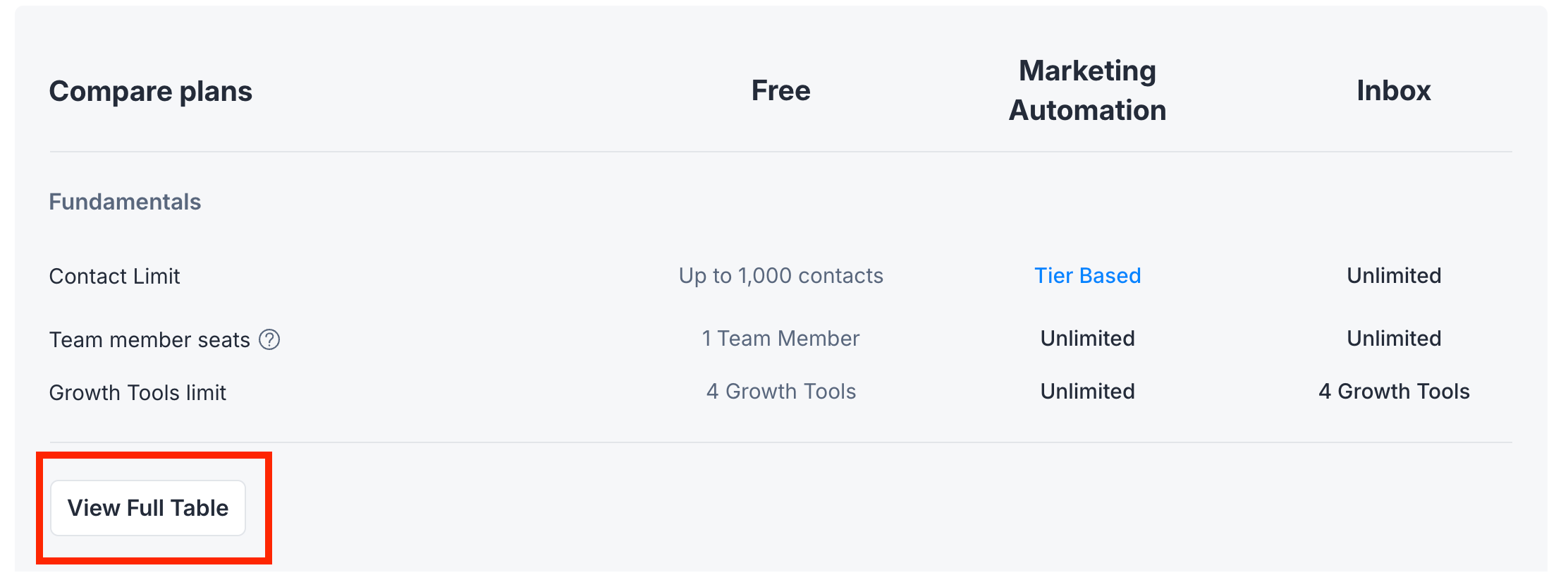Screen dimensions: 1568x580
Task: Click the Compare plans heading
Action: point(151,92)
